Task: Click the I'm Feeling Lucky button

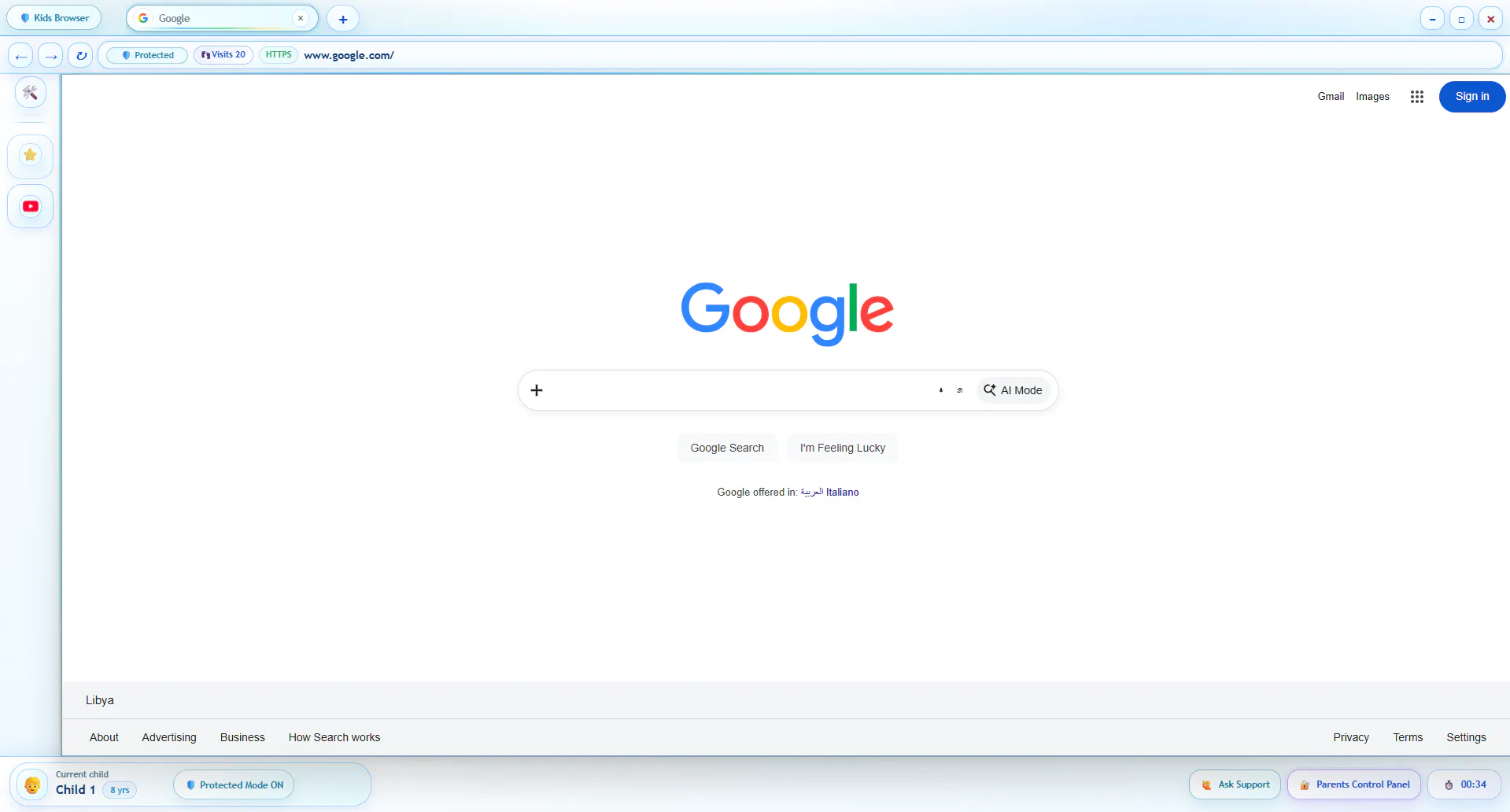Action: (x=842, y=448)
